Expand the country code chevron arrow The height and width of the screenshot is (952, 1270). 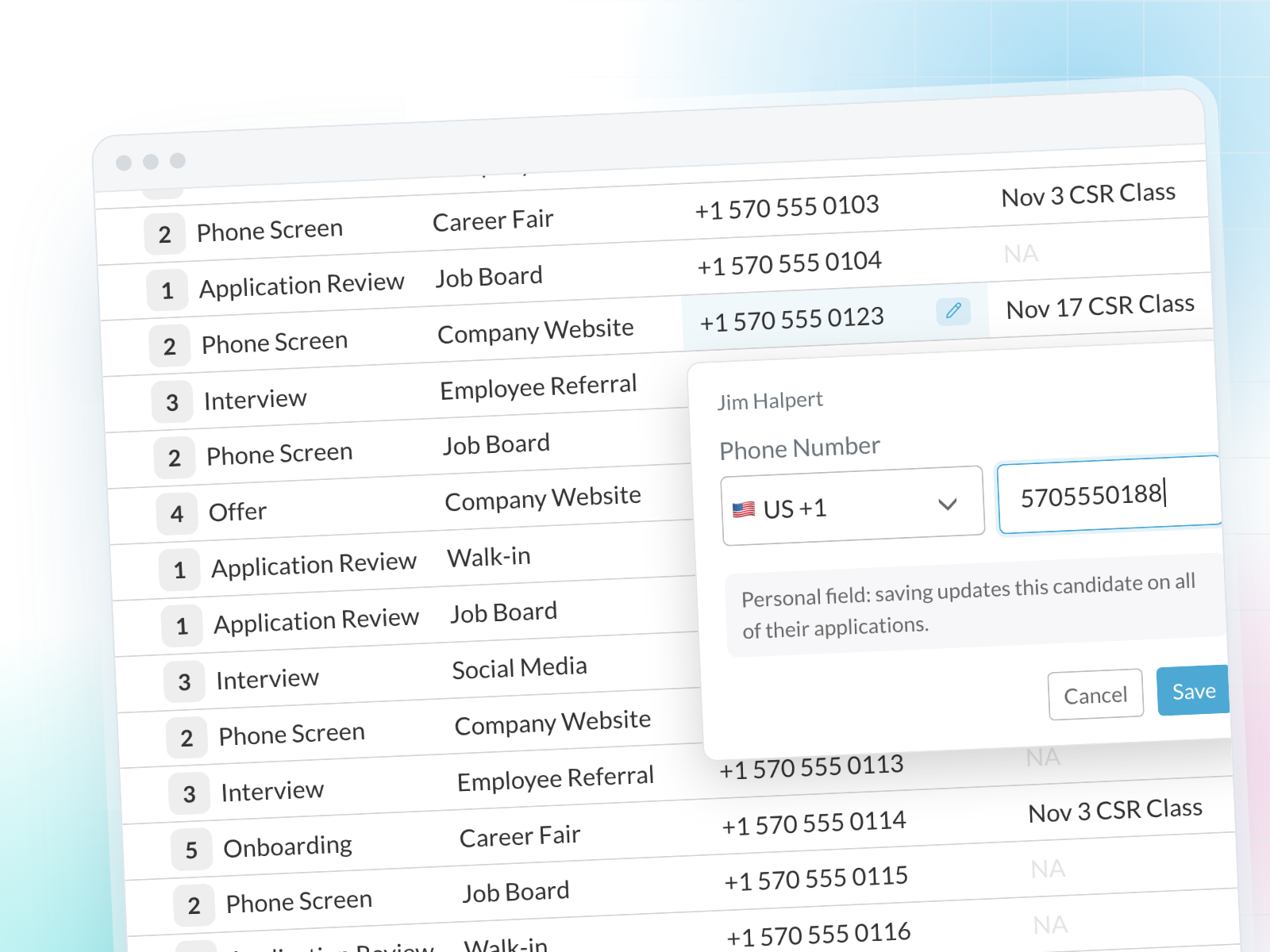(x=947, y=505)
